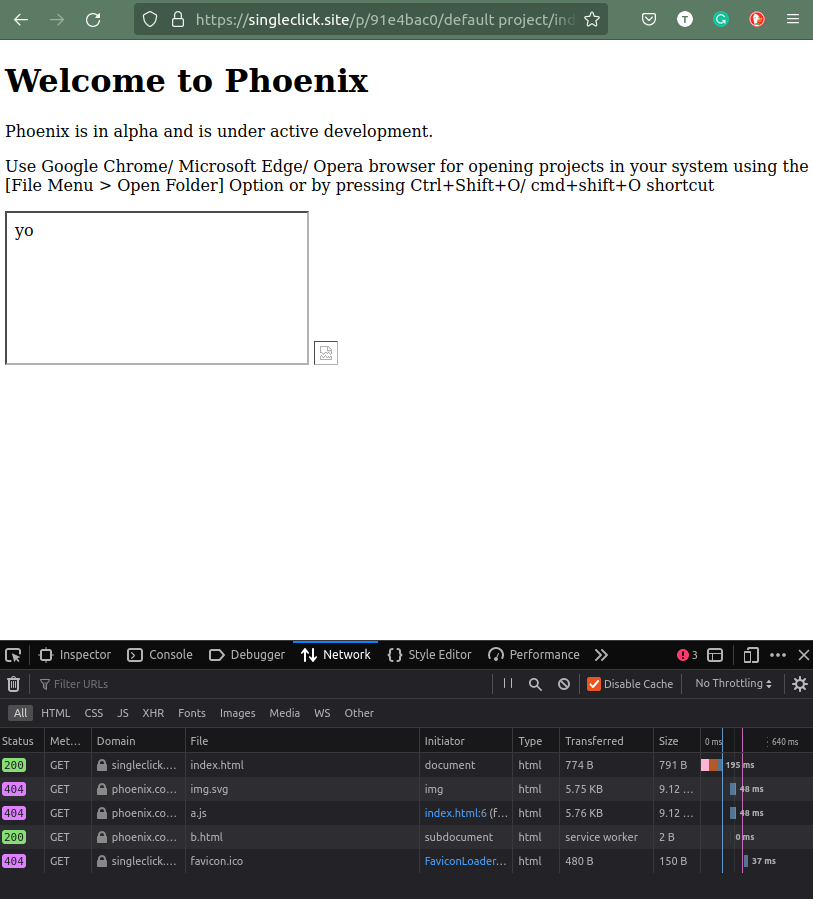Filter requests by CSS
The height and width of the screenshot is (899, 813).
[93, 713]
